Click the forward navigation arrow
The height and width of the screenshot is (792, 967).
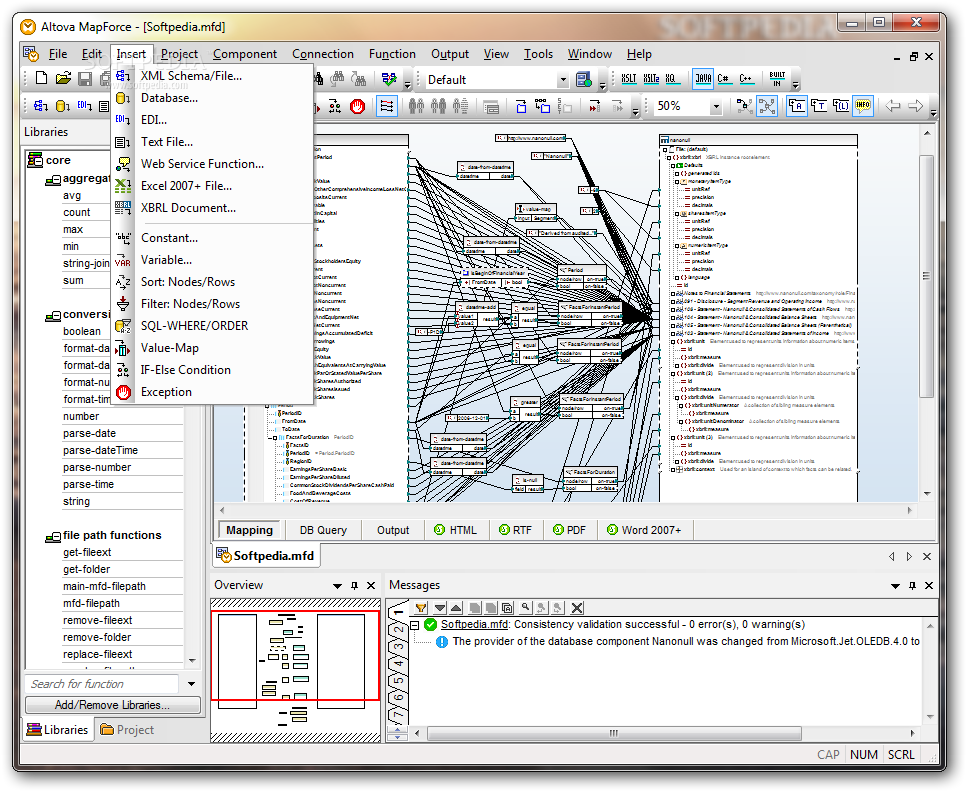tap(916, 106)
